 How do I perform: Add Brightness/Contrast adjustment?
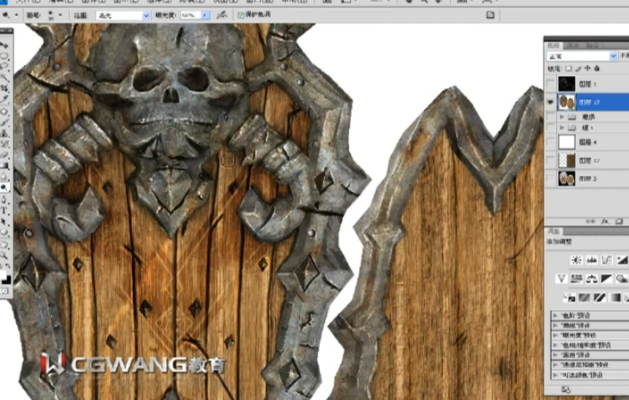click(577, 260)
